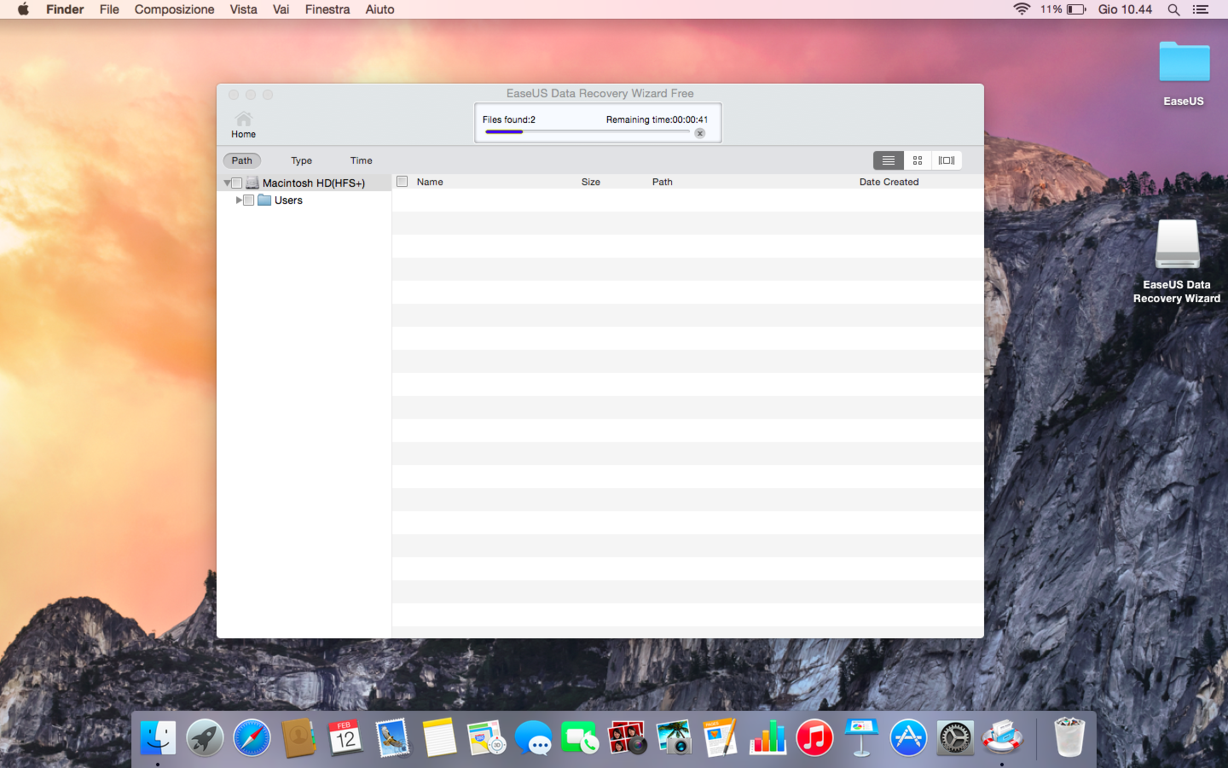Expand the Users folder node
Viewport: 1228px width, 768px height.
tap(239, 200)
